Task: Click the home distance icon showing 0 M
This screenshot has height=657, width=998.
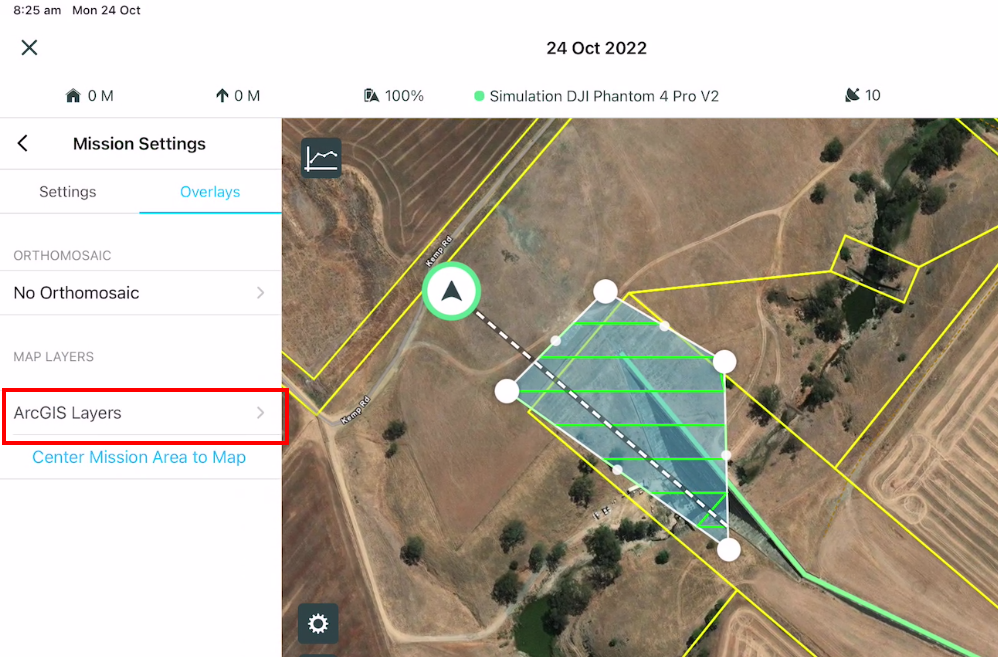Action: (74, 95)
